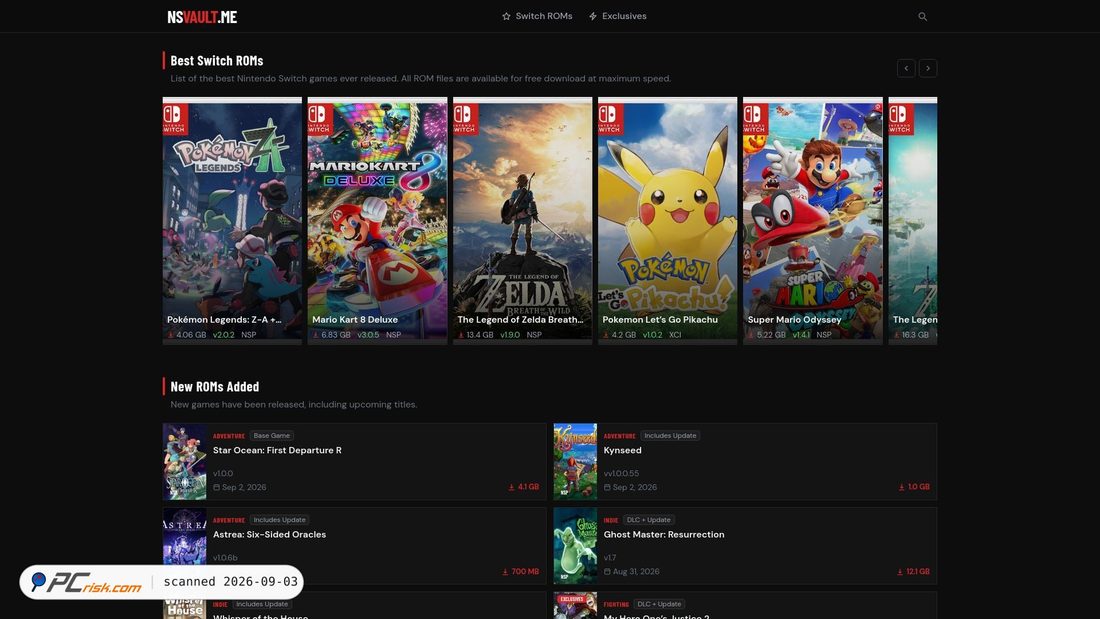The image size is (1100, 619).
Task: Click the Kynseed cover thumbnail
Action: 575,461
